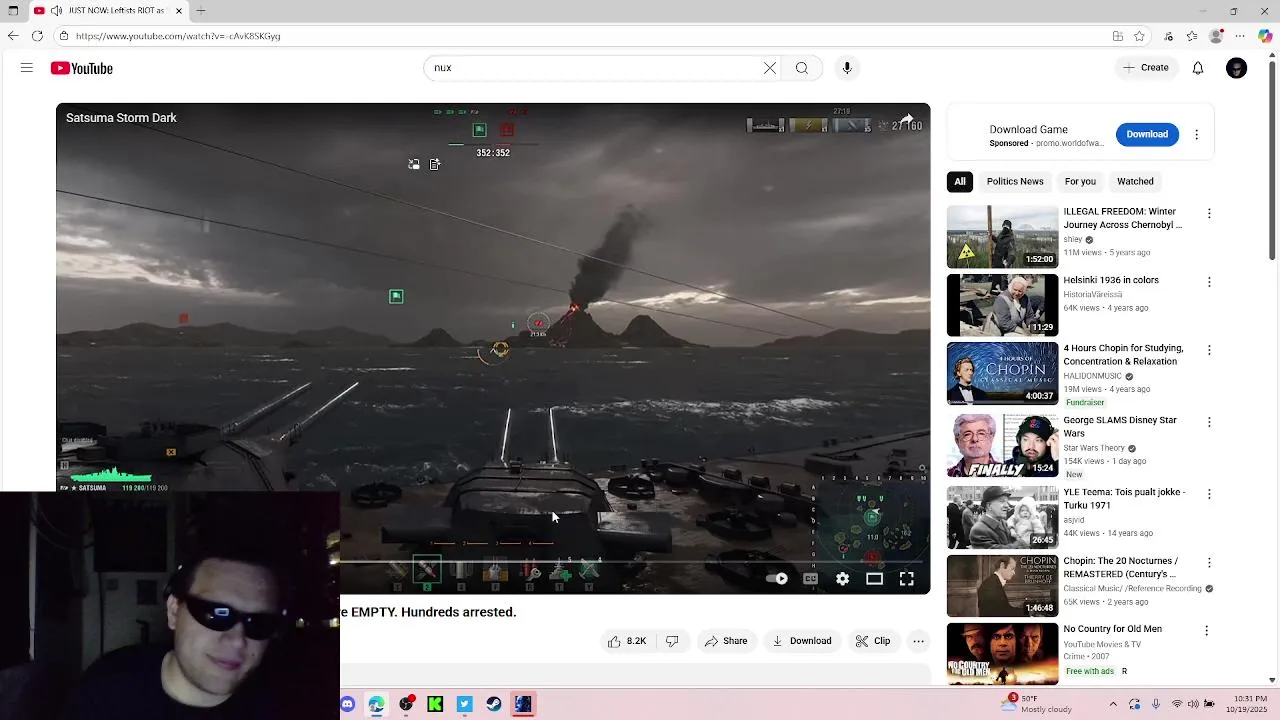Screen dimensions: 1280x720
Task: Open Copilot icon in browser toolbar
Action: point(1265,36)
